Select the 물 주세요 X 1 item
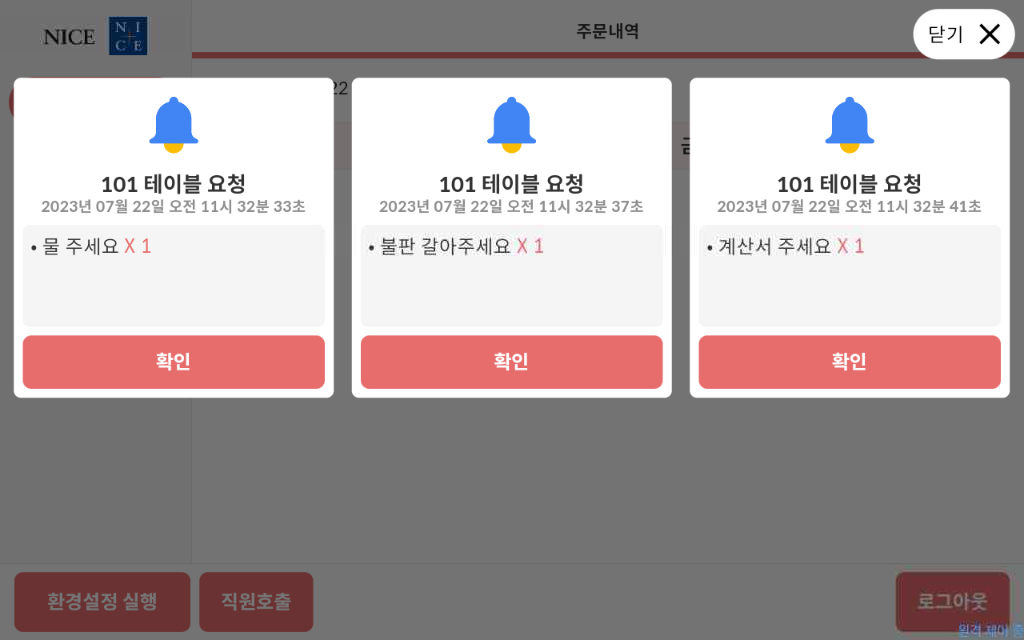 [91, 246]
